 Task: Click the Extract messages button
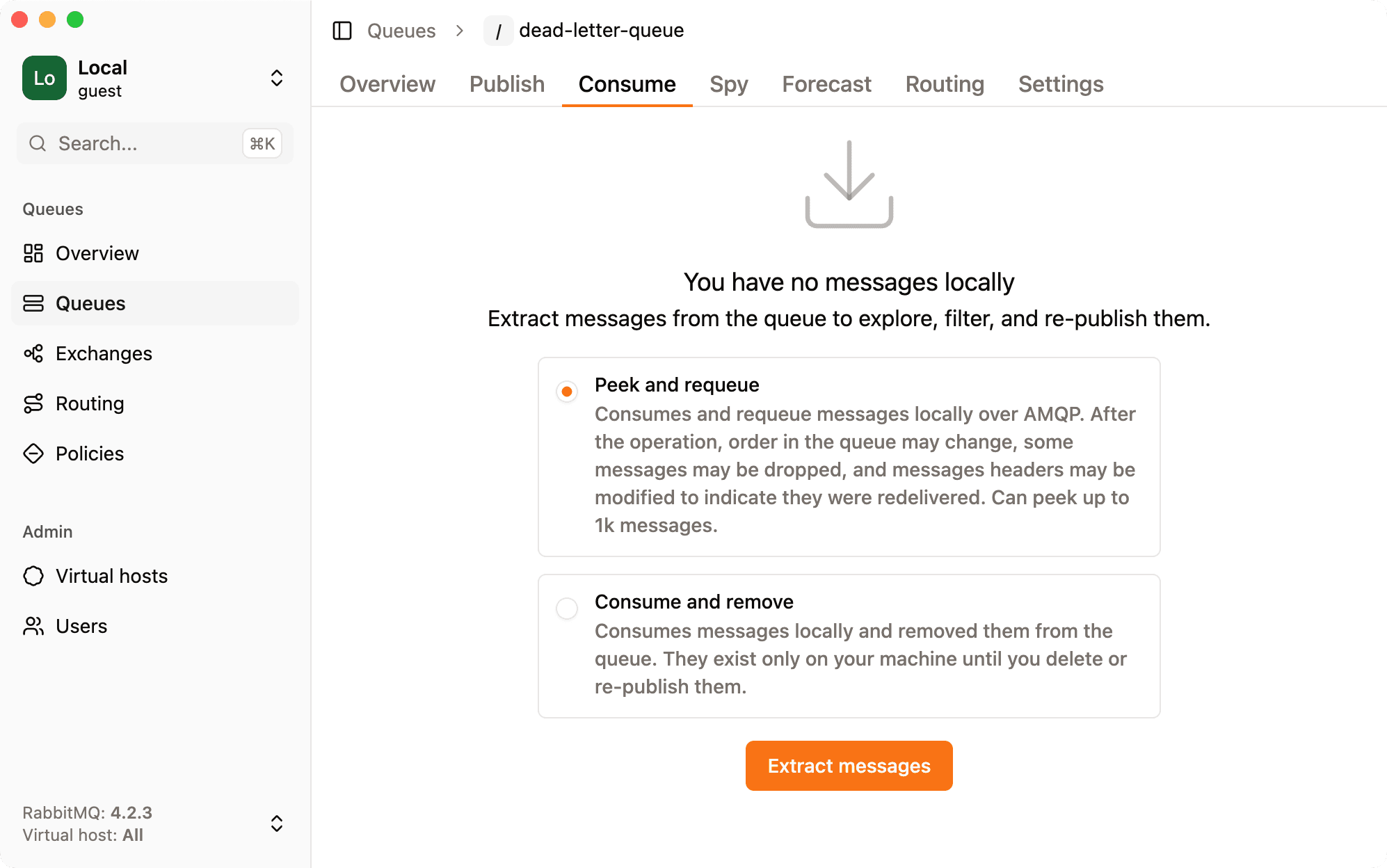coord(849,766)
